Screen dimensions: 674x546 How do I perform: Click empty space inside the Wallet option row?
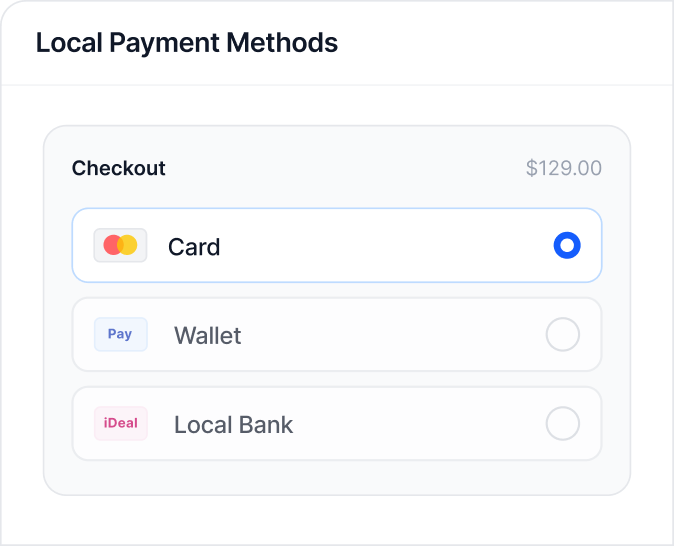[390, 334]
